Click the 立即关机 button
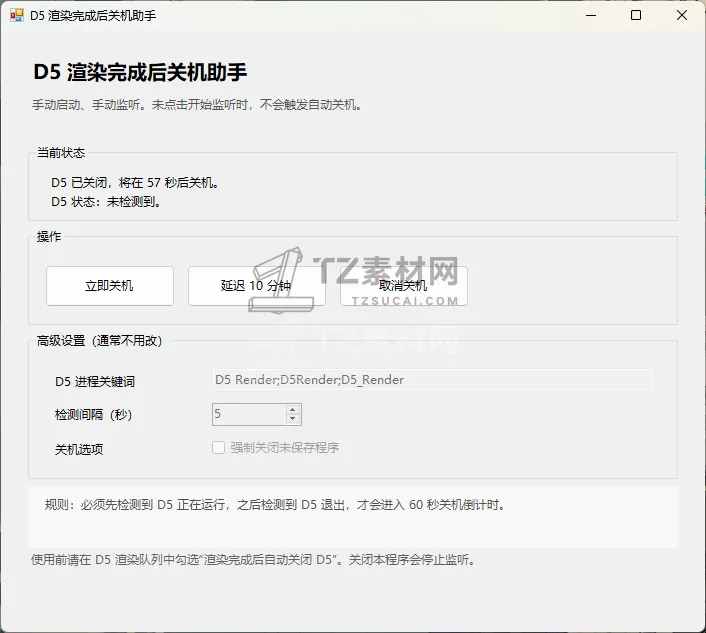This screenshot has width=706, height=633. pos(110,286)
